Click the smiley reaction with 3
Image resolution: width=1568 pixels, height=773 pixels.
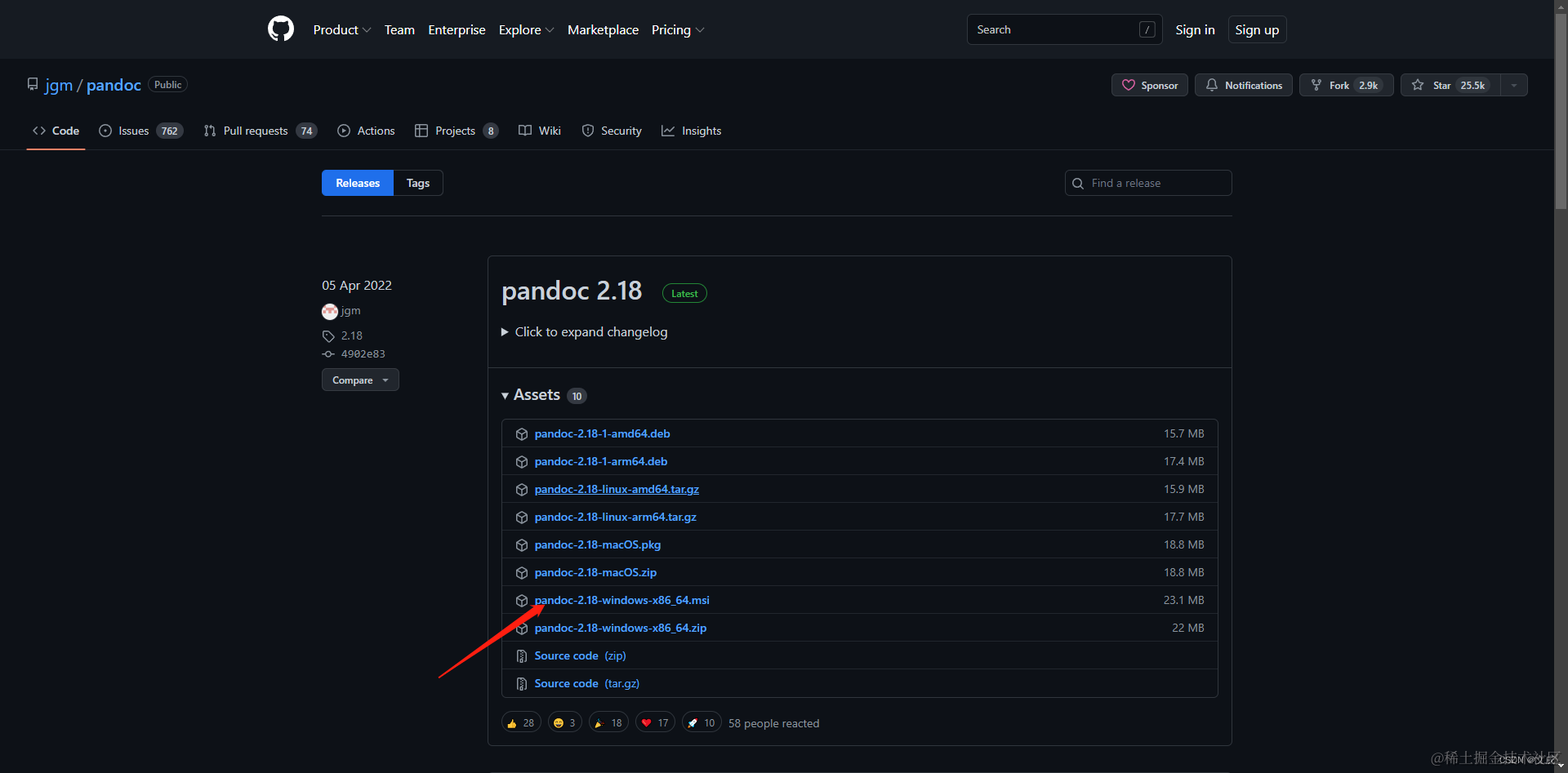pos(565,723)
